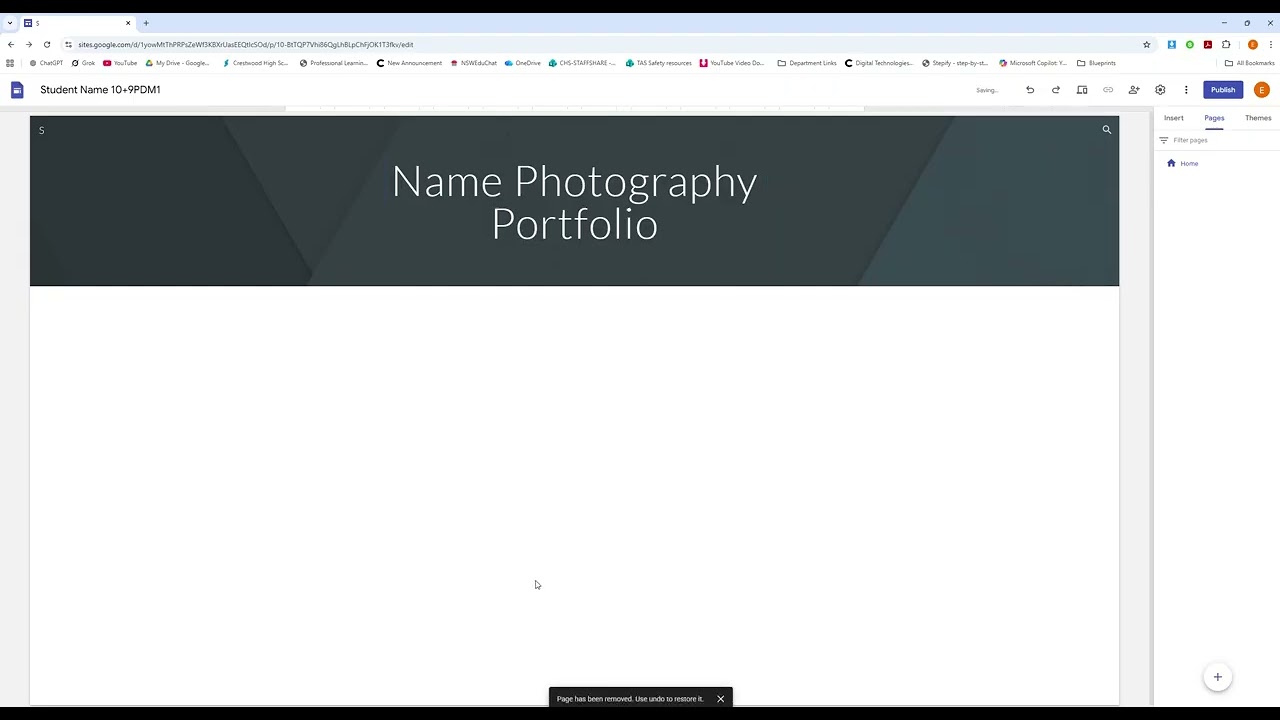Reload the browser page
This screenshot has height=720, width=1280.
pos(47,44)
